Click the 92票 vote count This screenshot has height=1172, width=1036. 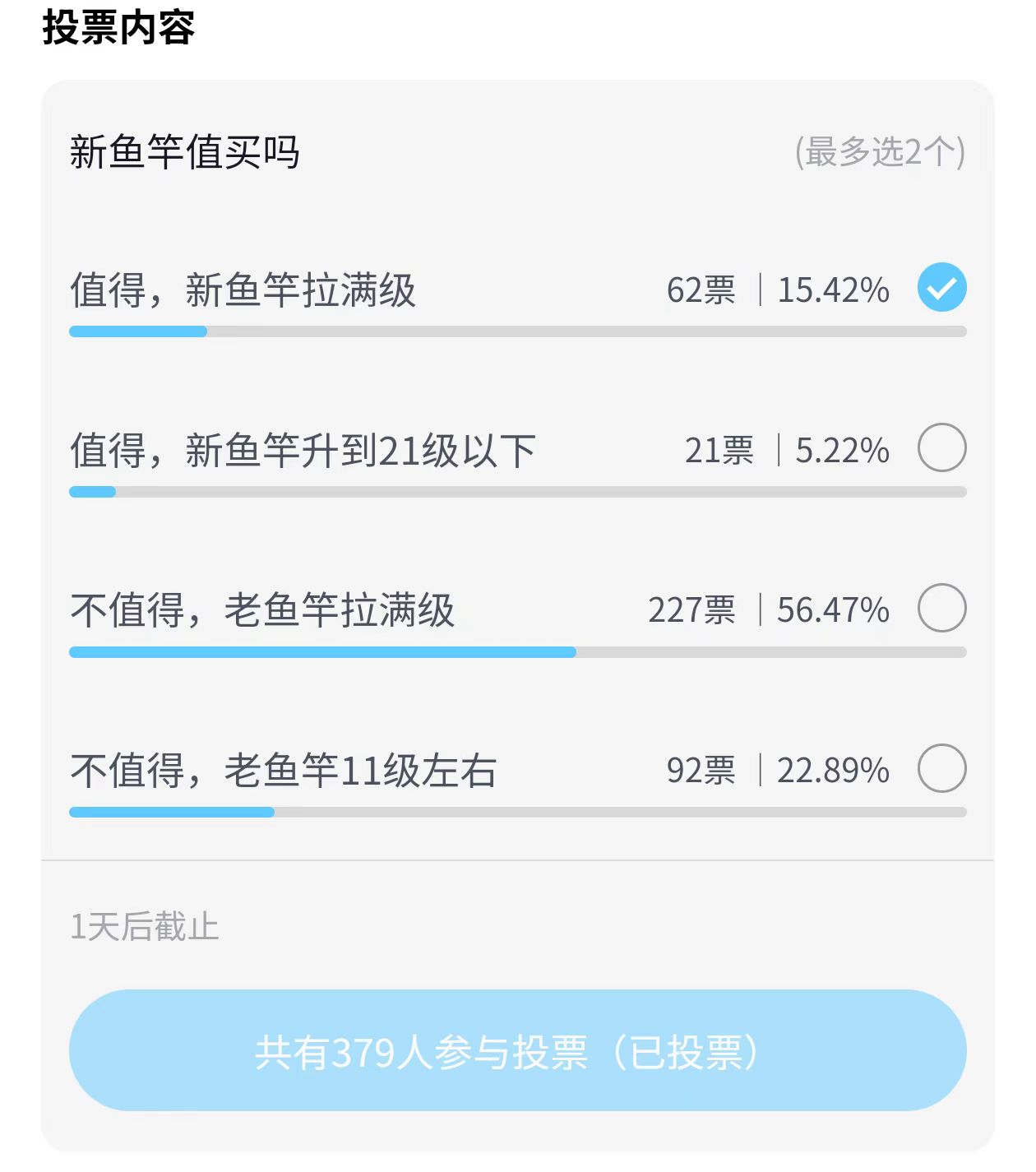701,771
